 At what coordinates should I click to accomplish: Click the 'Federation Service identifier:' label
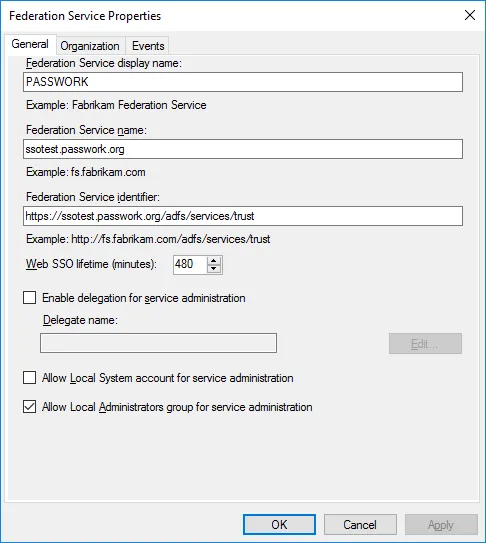93,197
